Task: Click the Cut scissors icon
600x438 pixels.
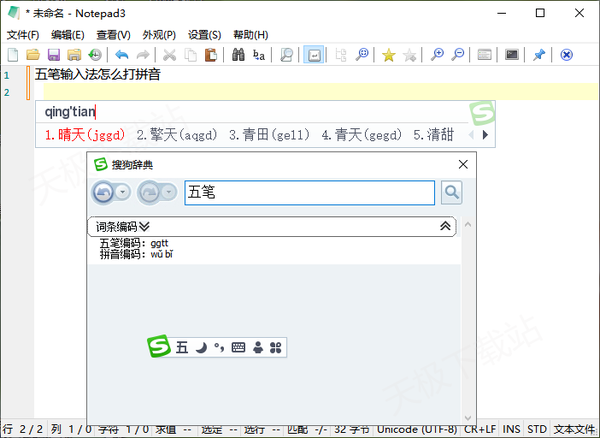Action: click(169, 55)
